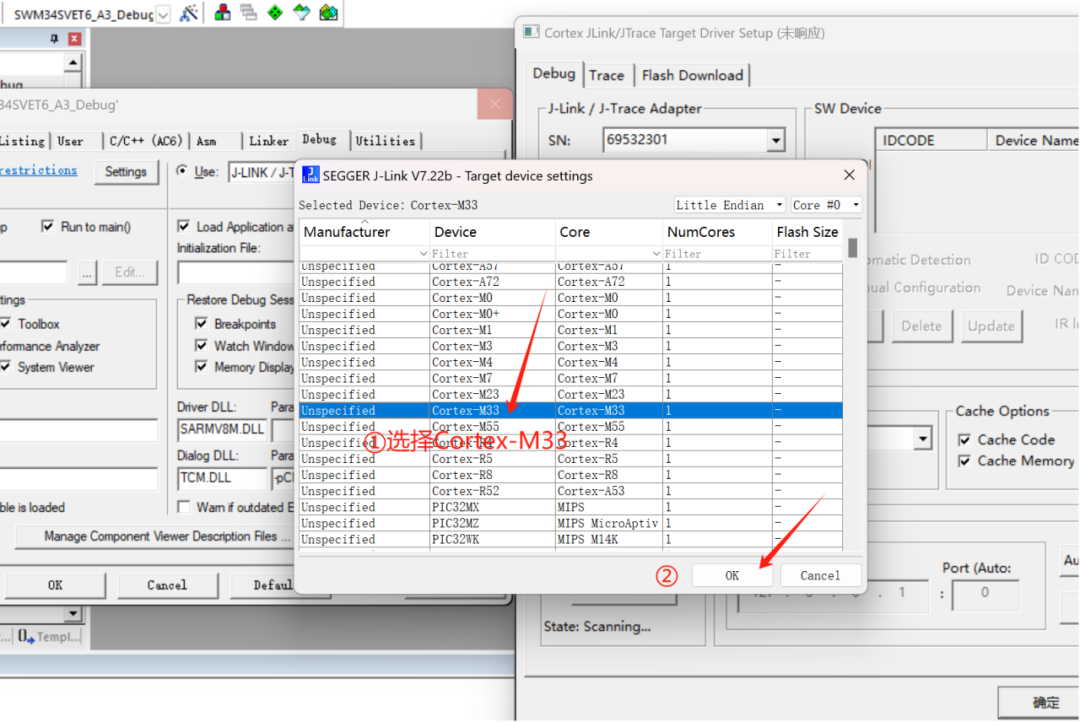Close project panel with red X
This screenshot has height=722, width=1080.
74,39
